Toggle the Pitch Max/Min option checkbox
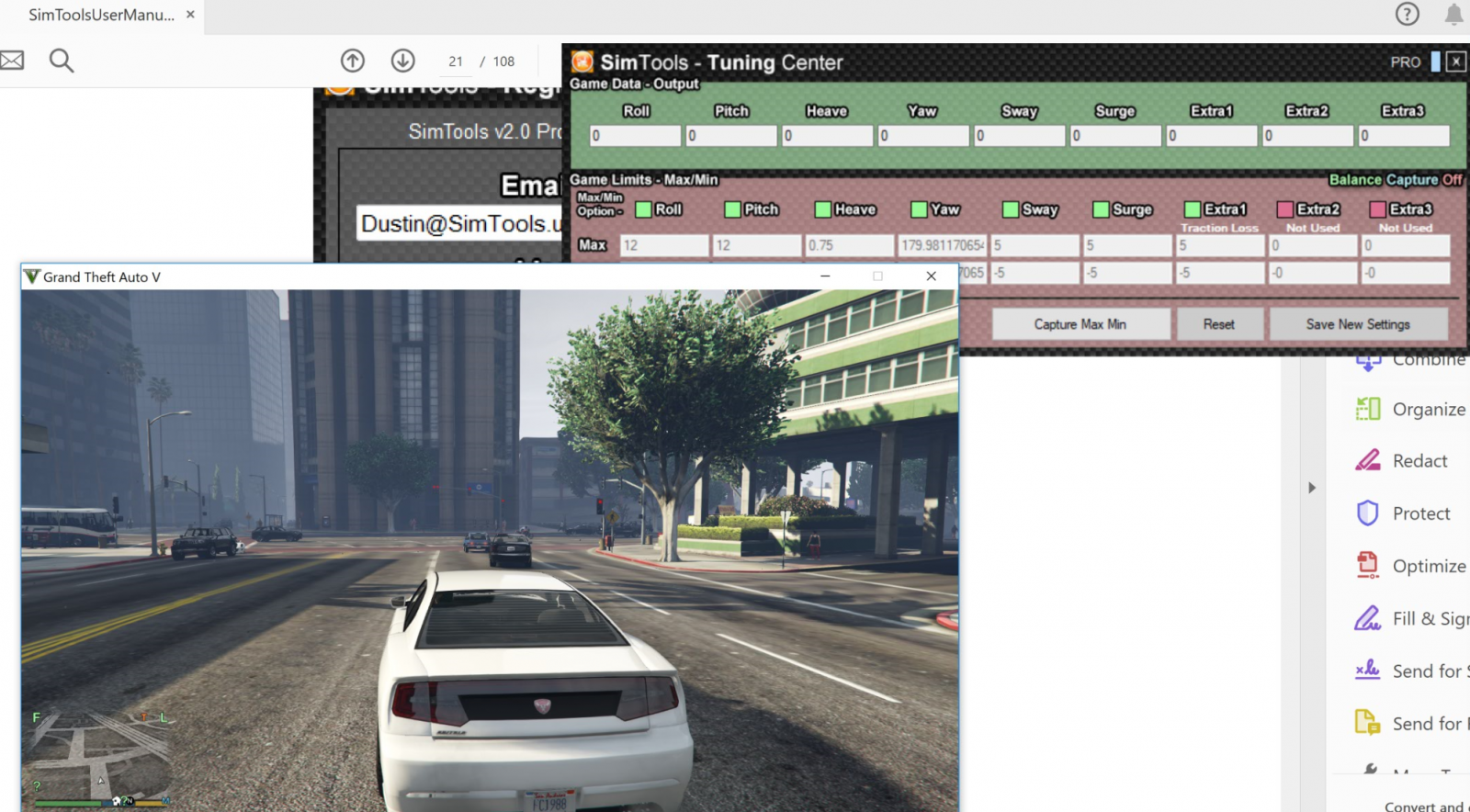Screen dimensions: 1470x812 [x=732, y=209]
